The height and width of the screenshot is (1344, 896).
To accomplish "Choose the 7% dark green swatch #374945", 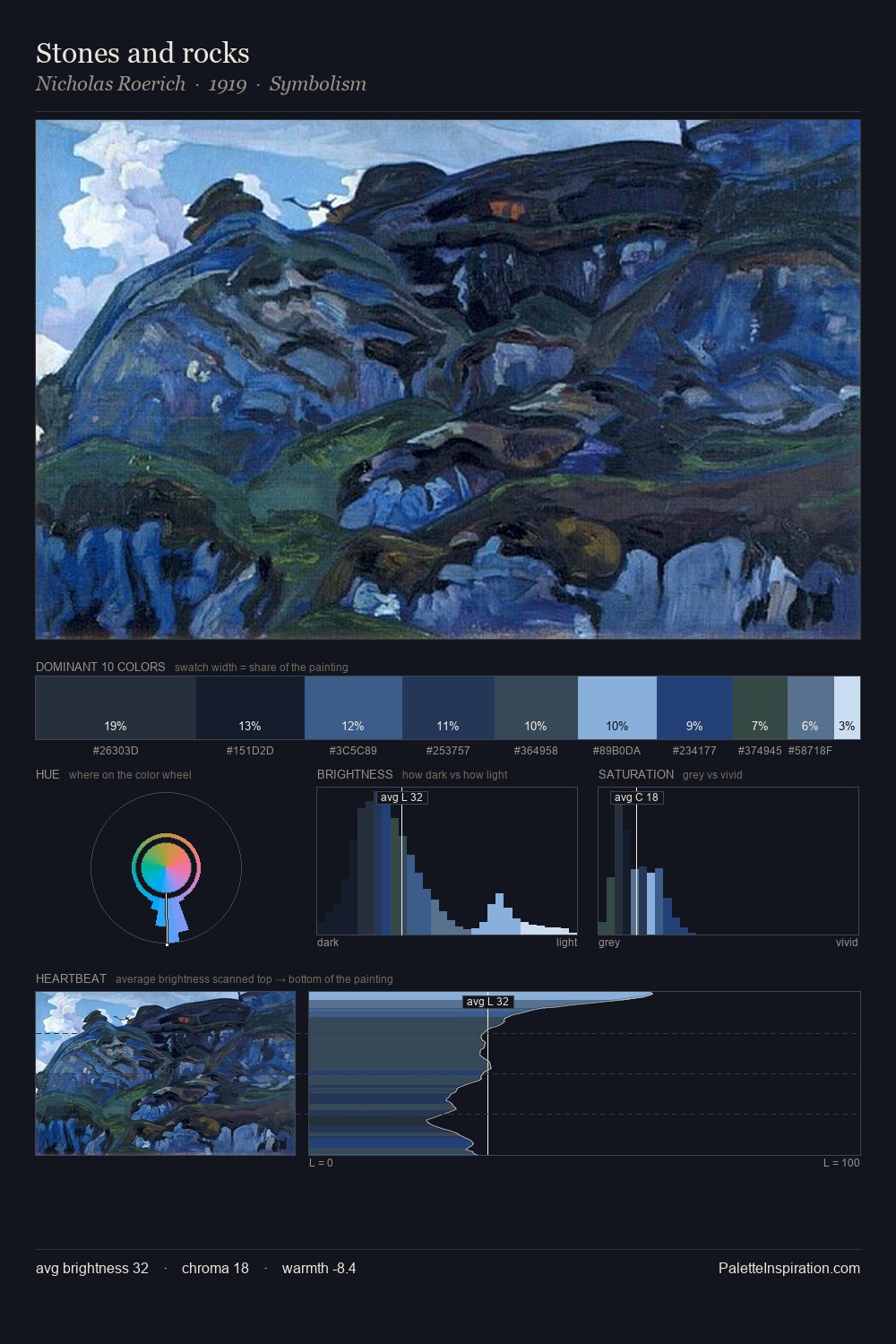I will tap(760, 708).
